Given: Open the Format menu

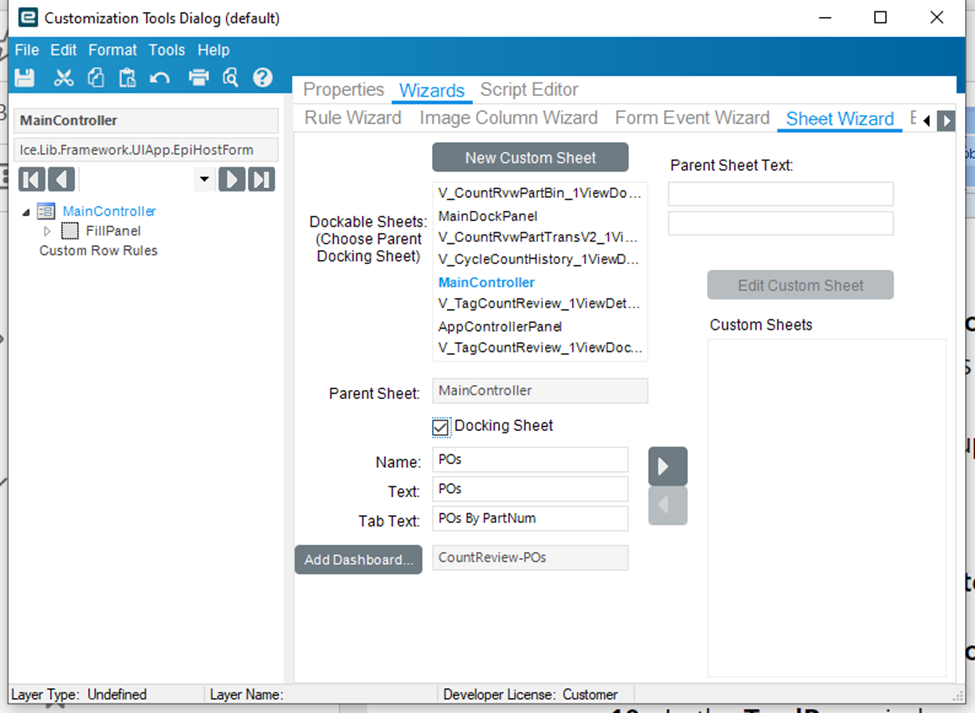Looking at the screenshot, I should [112, 50].
